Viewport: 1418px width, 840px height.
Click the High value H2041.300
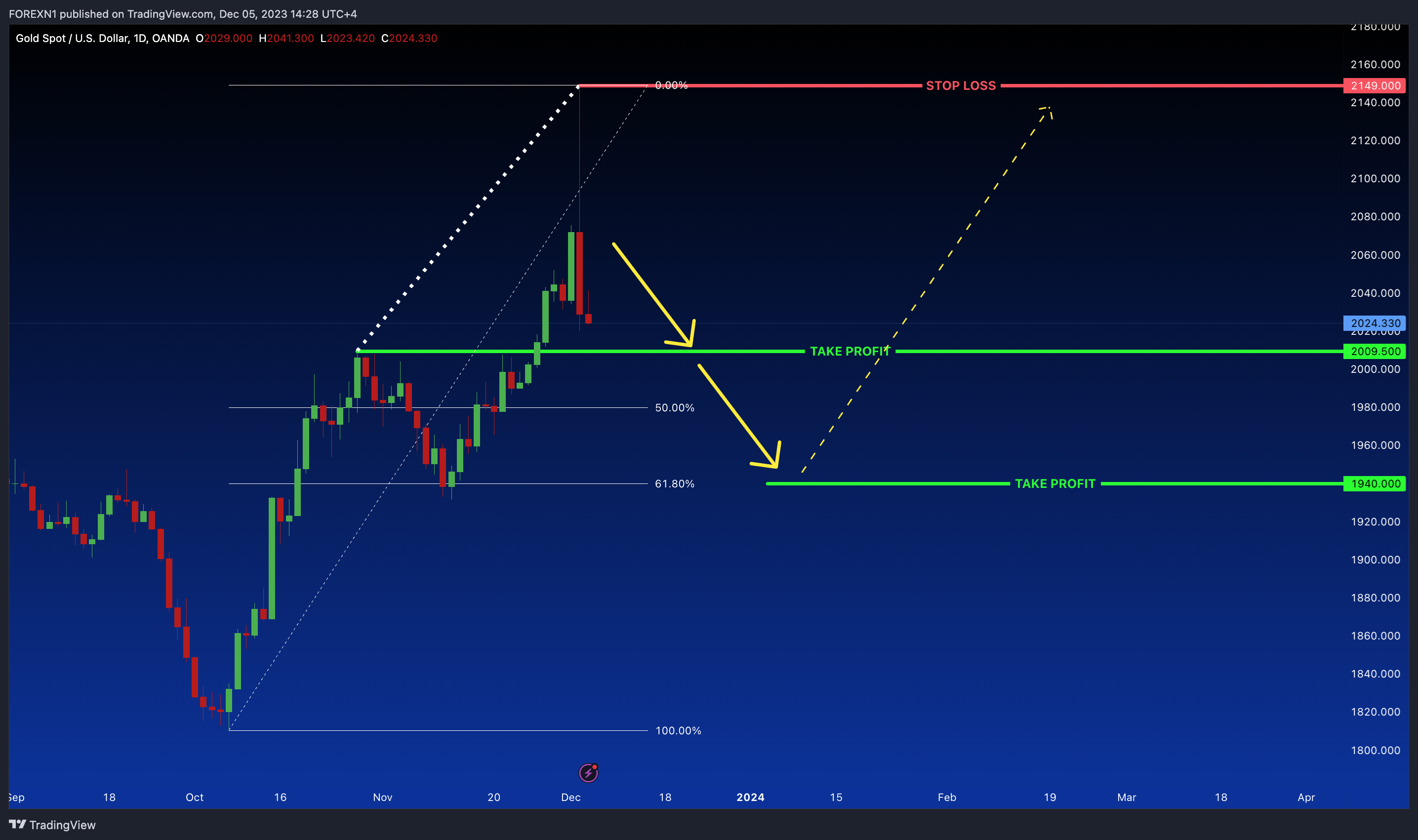point(286,38)
